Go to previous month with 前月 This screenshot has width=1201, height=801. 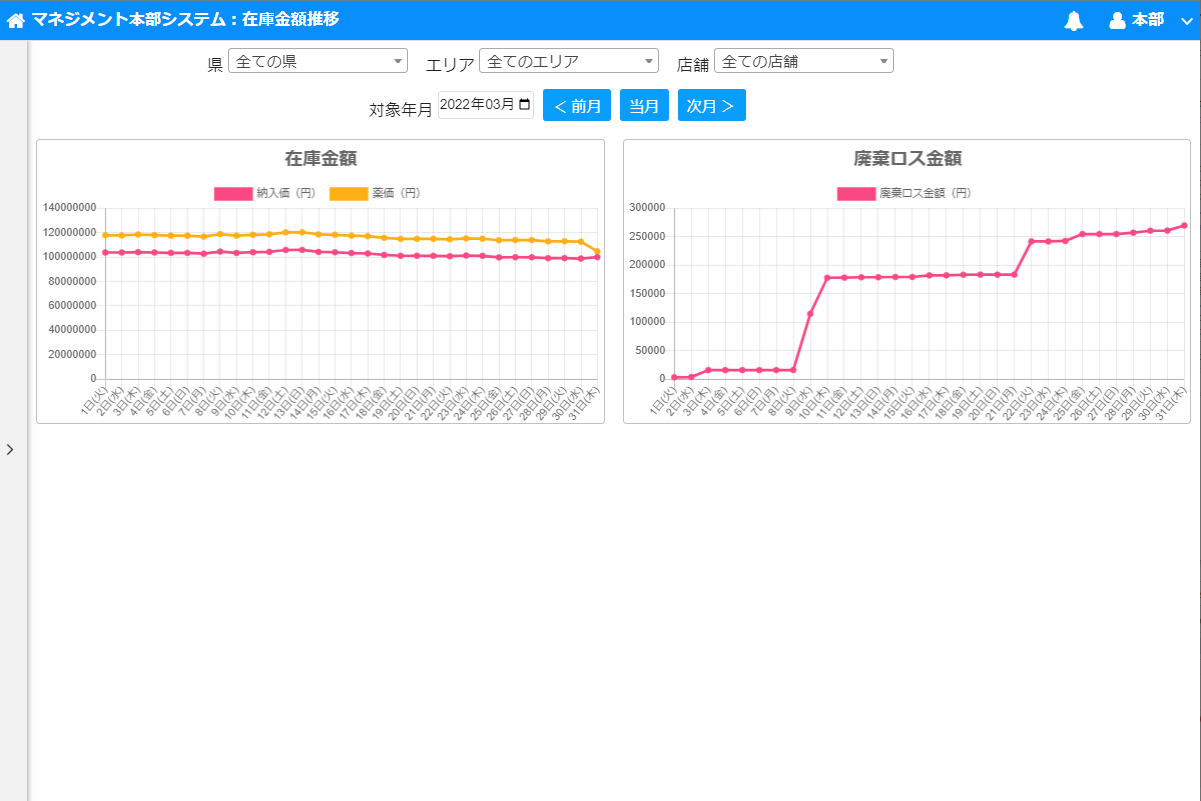coord(576,106)
